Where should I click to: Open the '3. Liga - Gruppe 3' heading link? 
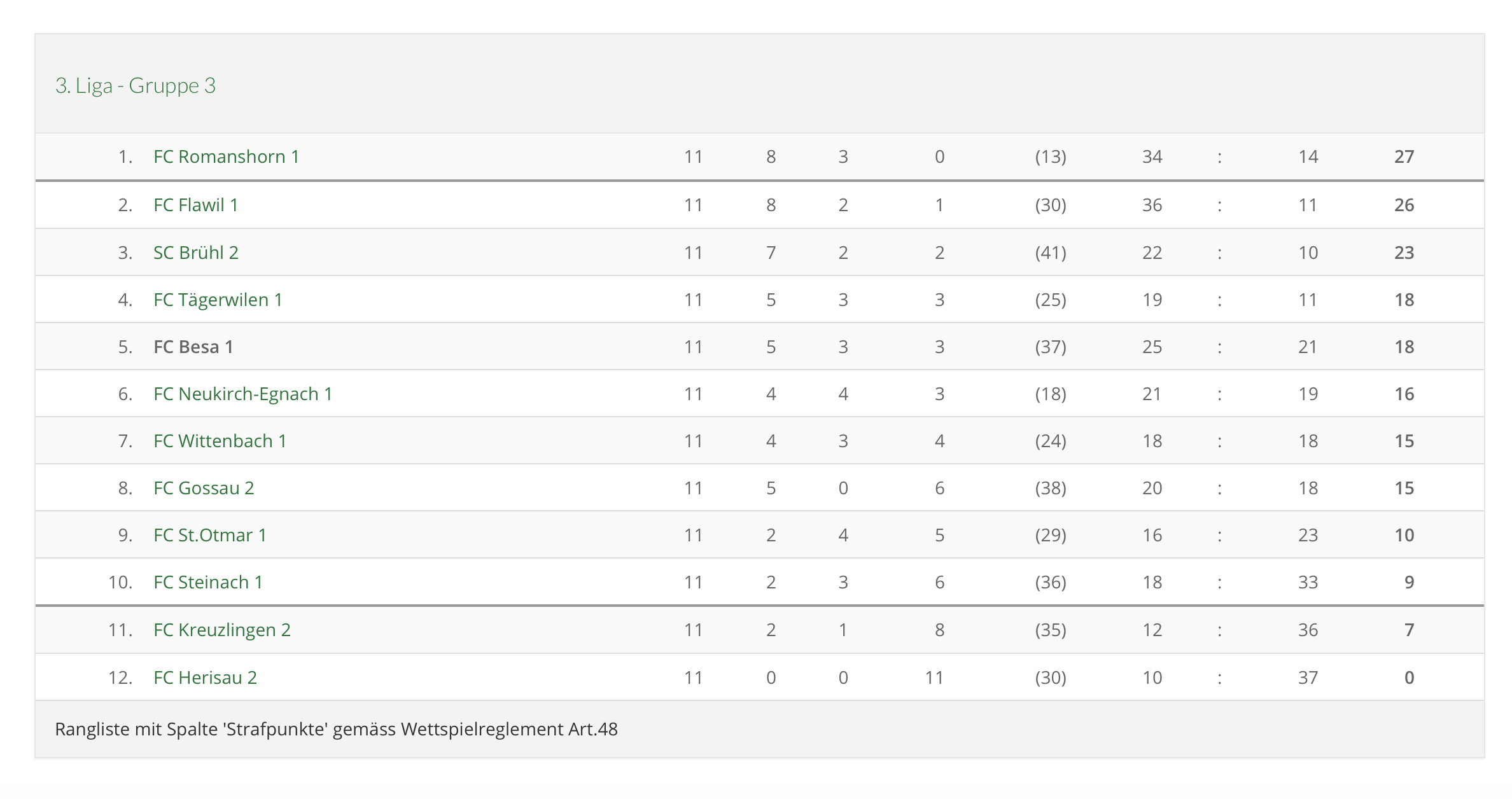tap(136, 85)
